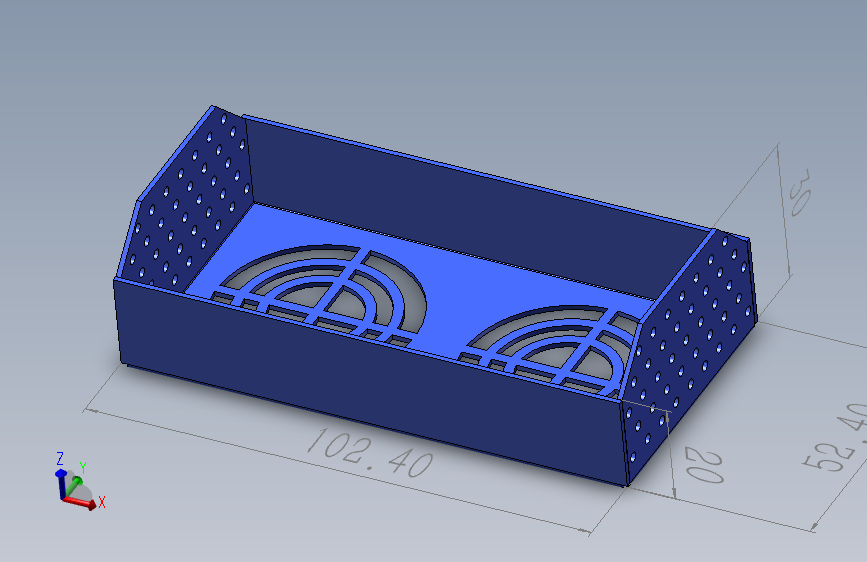This screenshot has width=867, height=562.
Task: Click the 30 dimension value
Action: click(800, 191)
